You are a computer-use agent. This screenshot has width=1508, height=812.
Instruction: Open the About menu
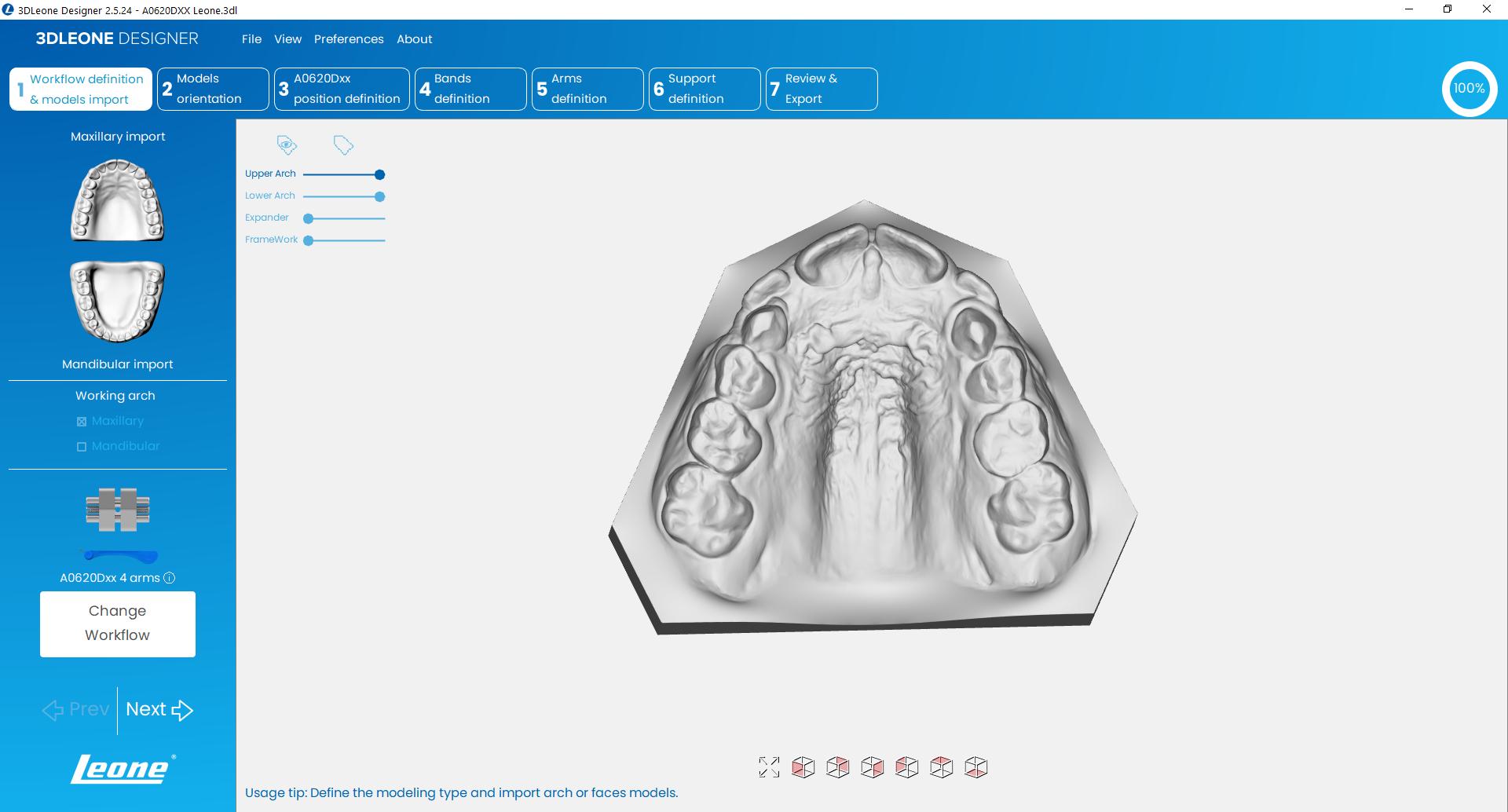point(414,39)
